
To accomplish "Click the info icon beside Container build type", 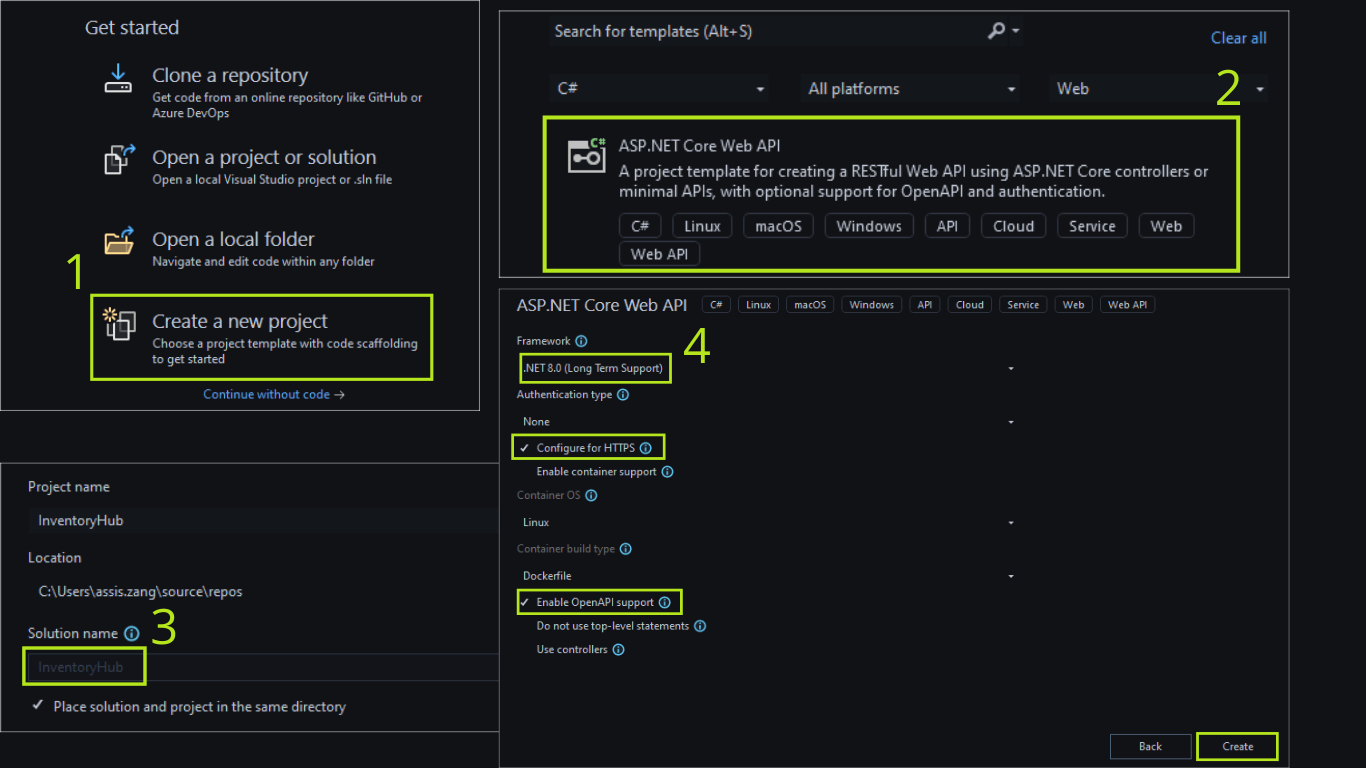I will (x=626, y=549).
